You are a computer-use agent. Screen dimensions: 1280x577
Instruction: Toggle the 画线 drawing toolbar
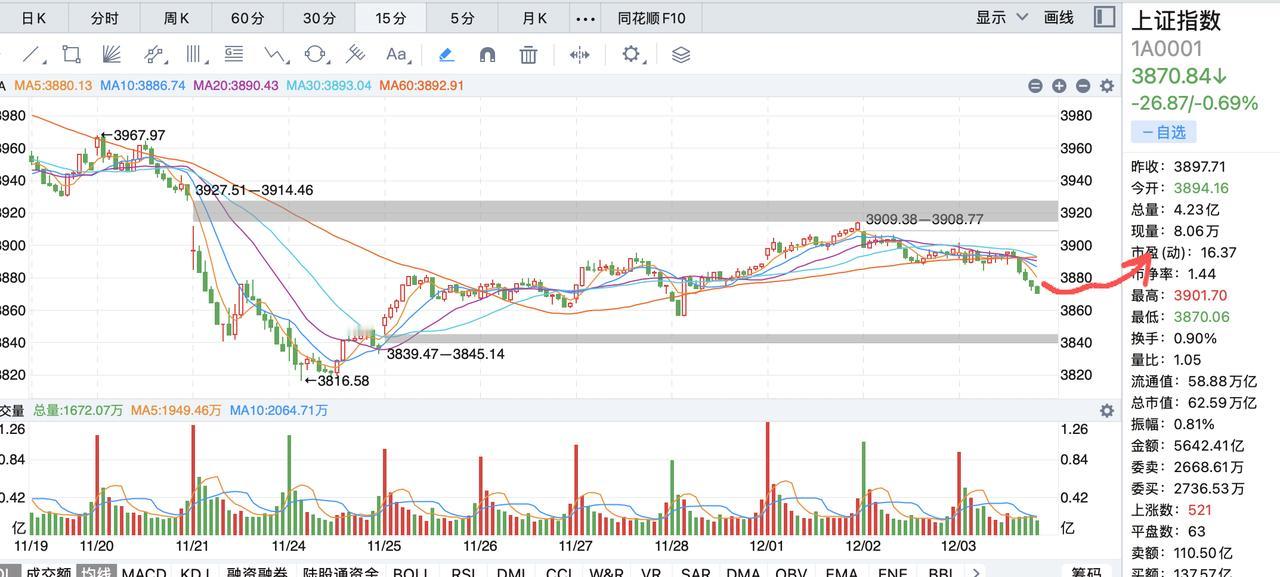[x=1058, y=17]
